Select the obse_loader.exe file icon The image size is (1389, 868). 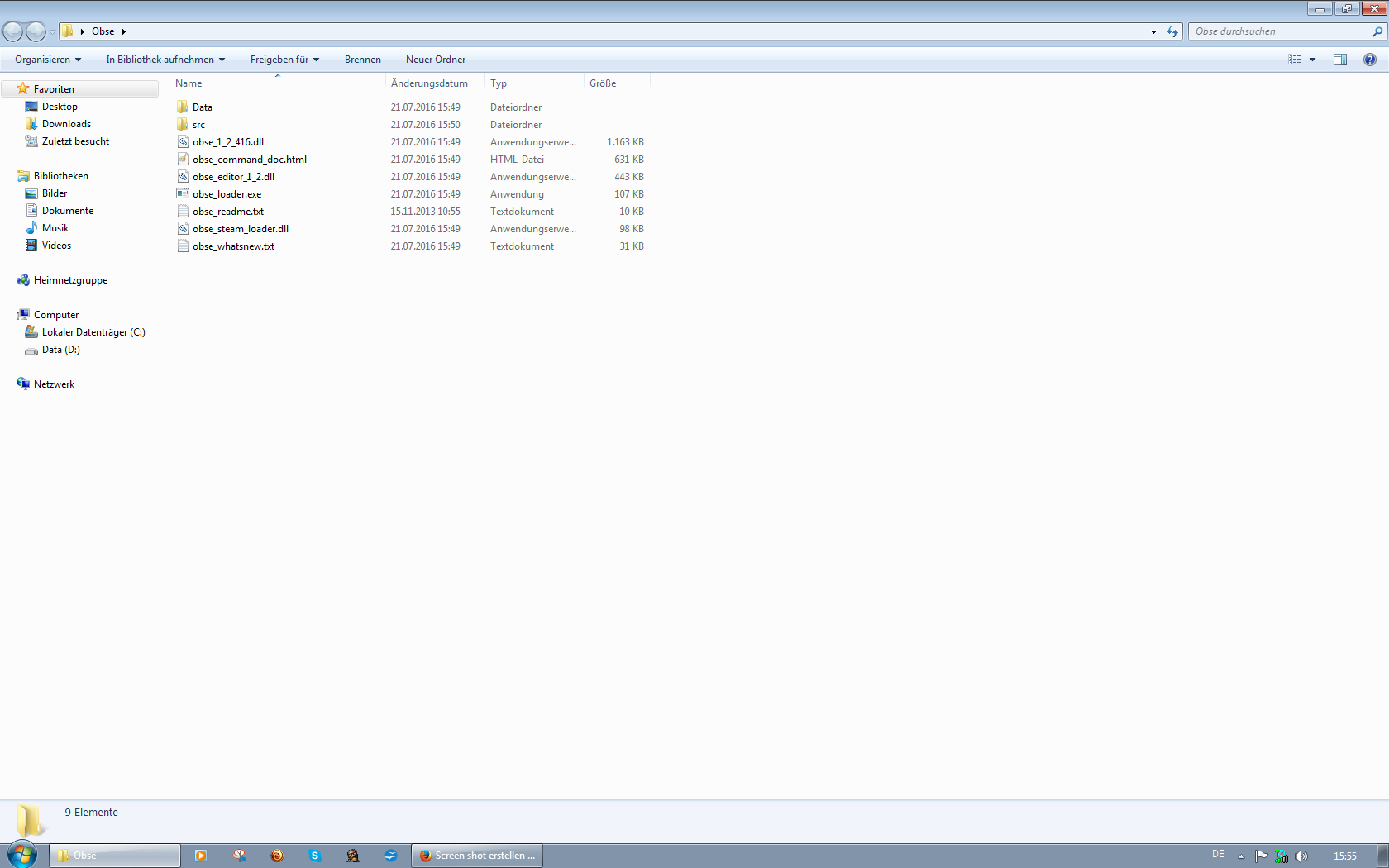pos(183,194)
